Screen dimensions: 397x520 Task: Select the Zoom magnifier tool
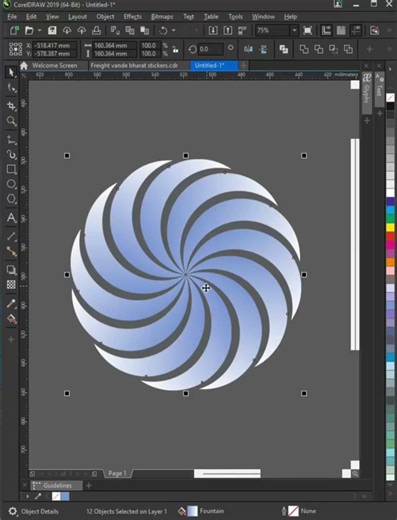click(x=11, y=121)
